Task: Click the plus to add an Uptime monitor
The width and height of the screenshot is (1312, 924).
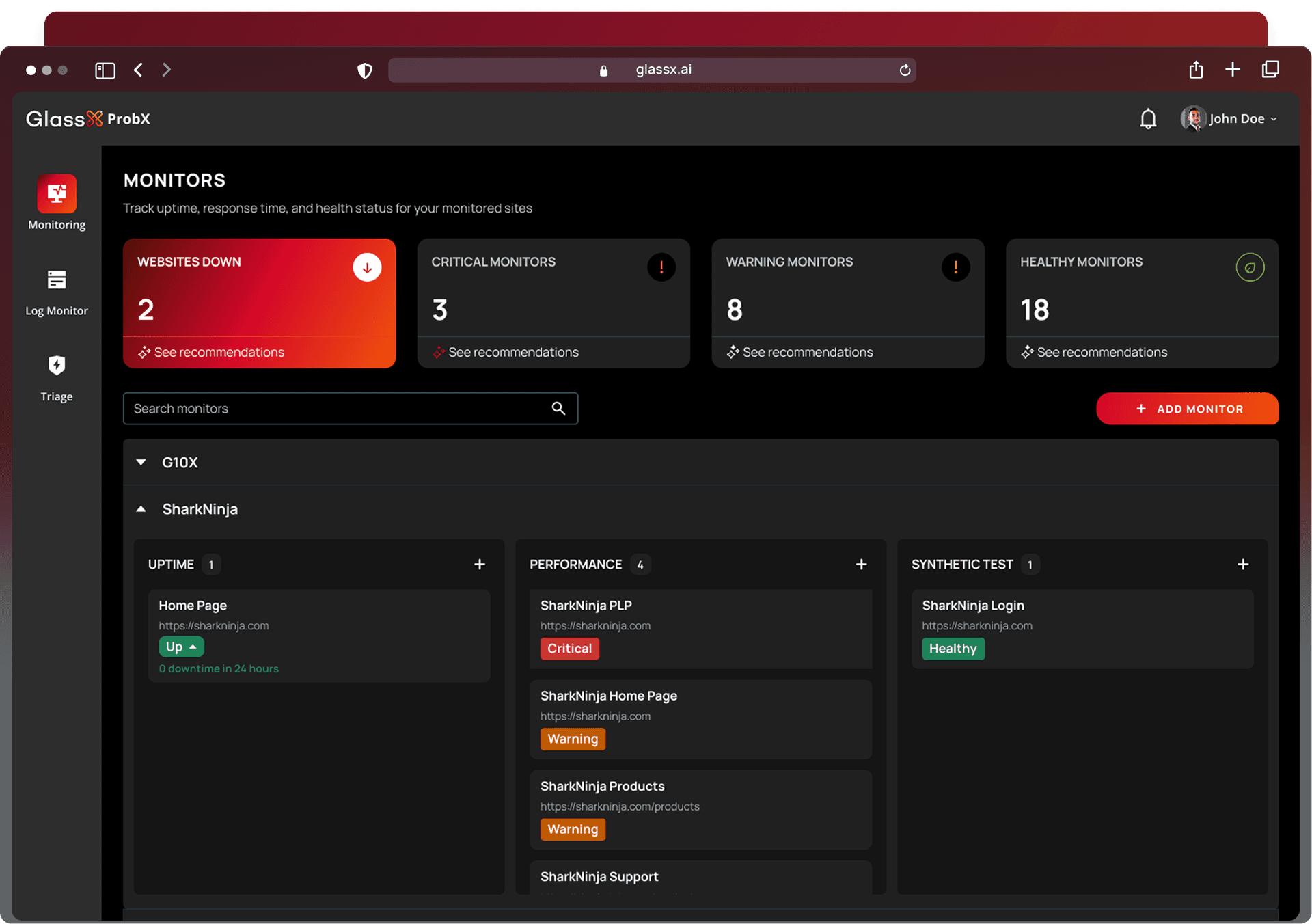Action: coord(480,564)
